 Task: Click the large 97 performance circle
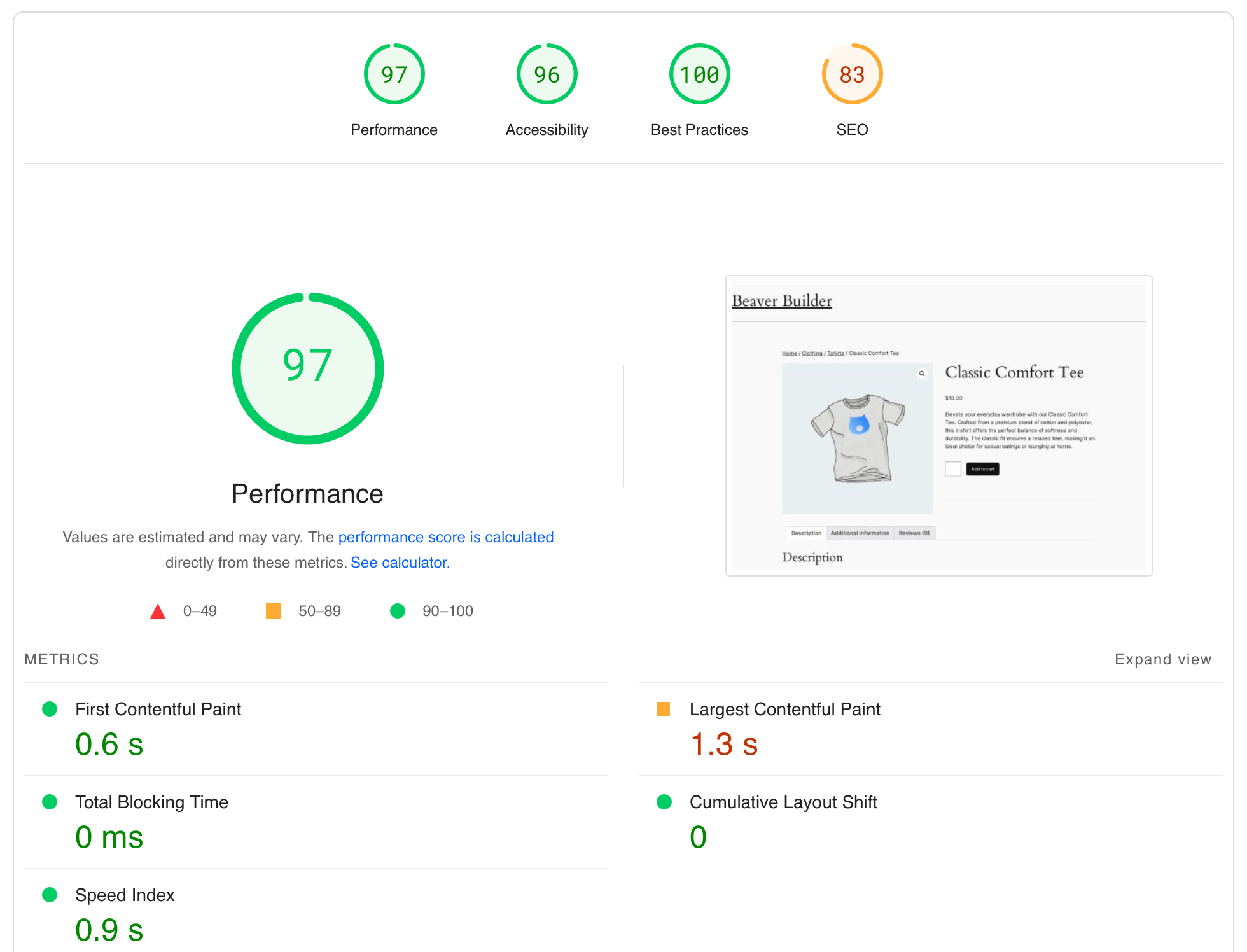308,368
